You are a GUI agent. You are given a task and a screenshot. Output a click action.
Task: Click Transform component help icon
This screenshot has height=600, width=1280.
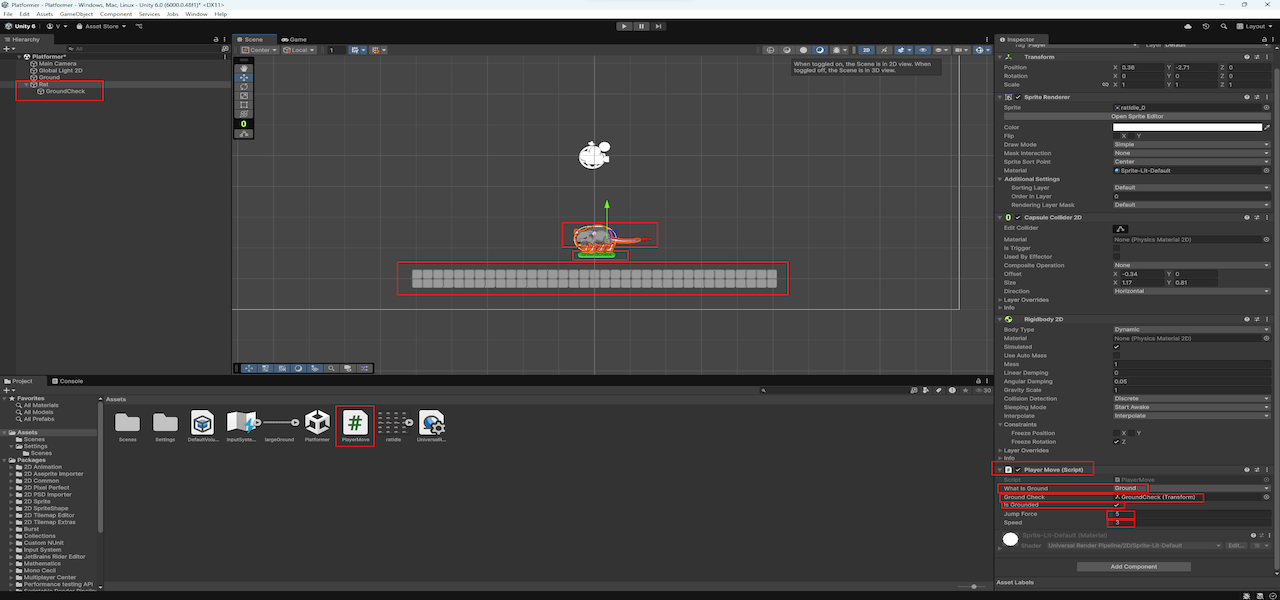pyautogui.click(x=1246, y=57)
